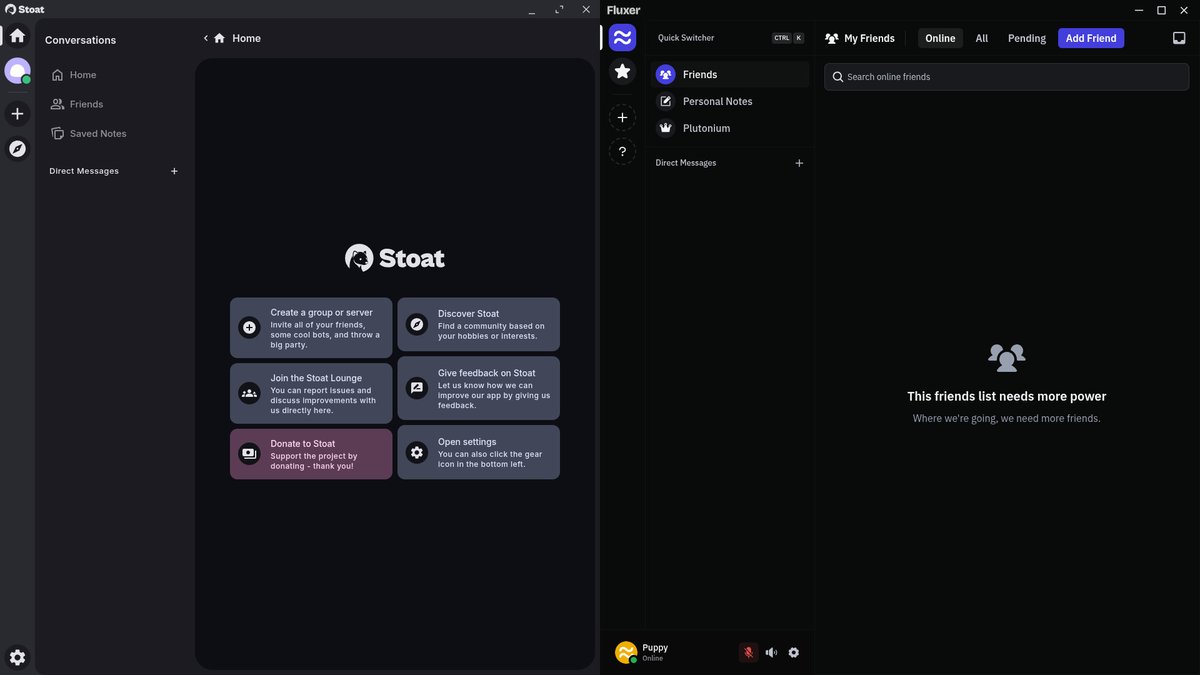Viewport: 1200px width, 675px height.
Task: Create a Fluxer direct message with plus
Action: point(799,163)
